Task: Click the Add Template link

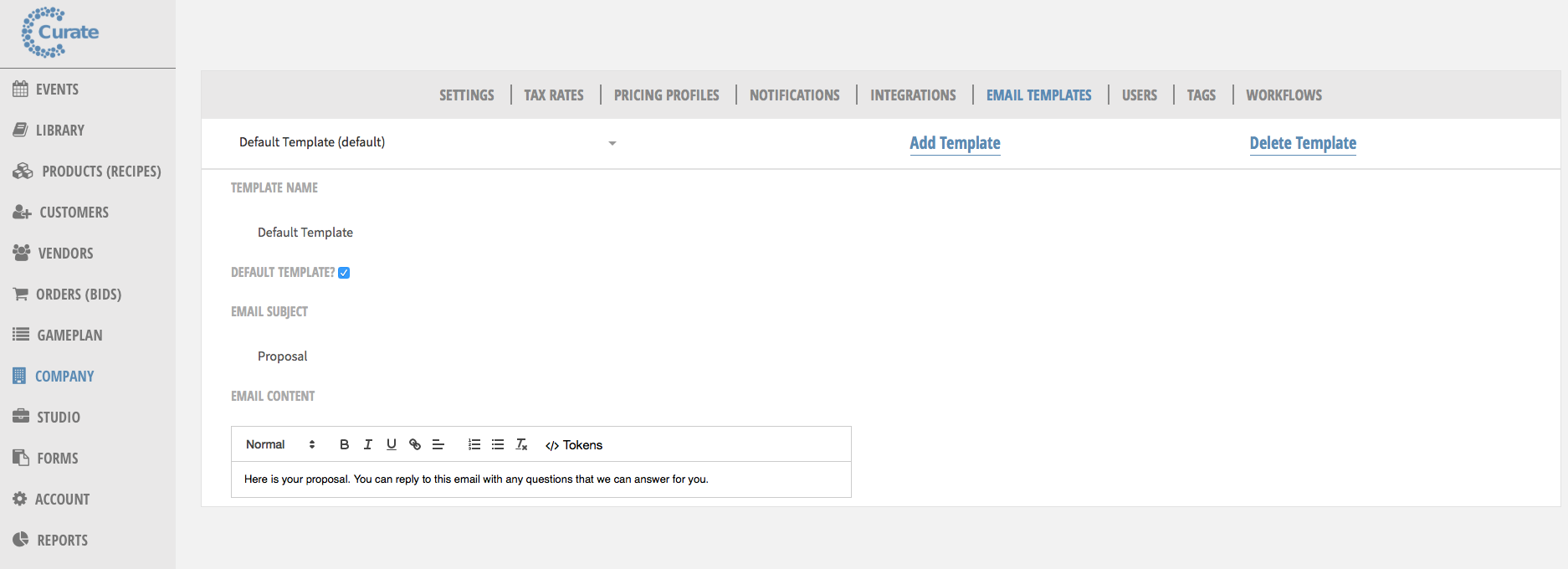Action: [955, 143]
